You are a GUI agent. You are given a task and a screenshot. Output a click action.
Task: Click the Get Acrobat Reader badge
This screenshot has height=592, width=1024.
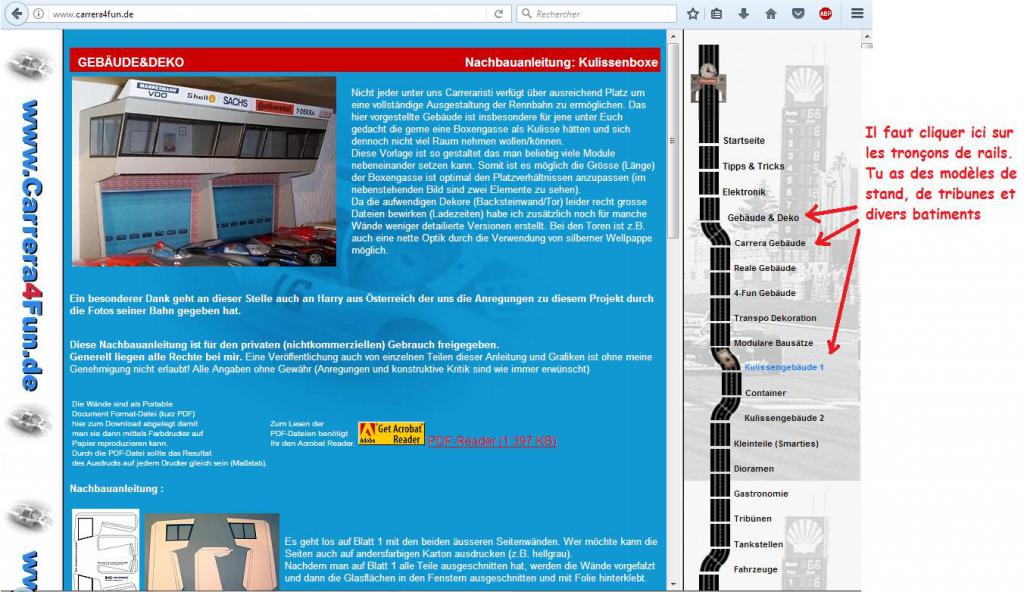[x=391, y=433]
